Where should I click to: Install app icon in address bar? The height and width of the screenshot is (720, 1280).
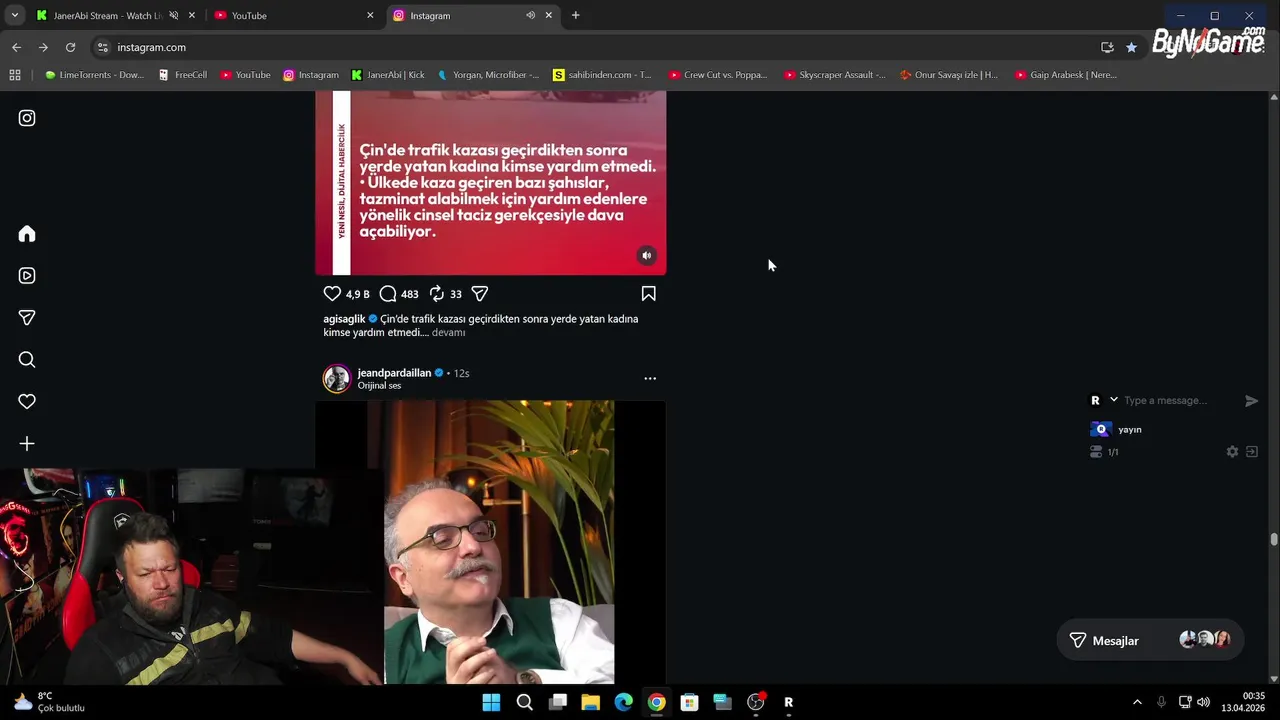point(1107,47)
